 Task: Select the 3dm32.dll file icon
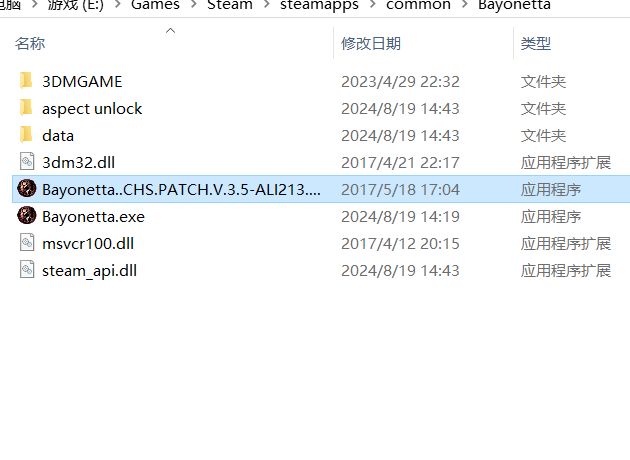click(x=27, y=162)
